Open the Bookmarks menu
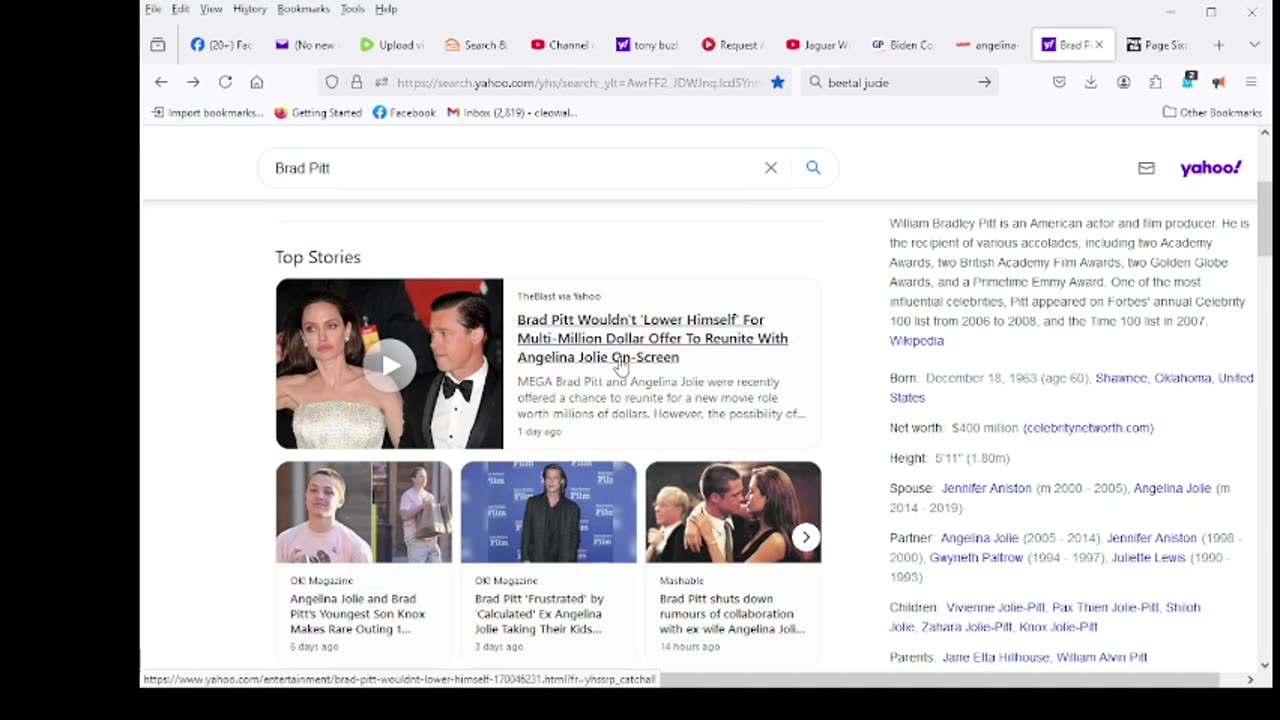1280x720 pixels. coord(303,9)
